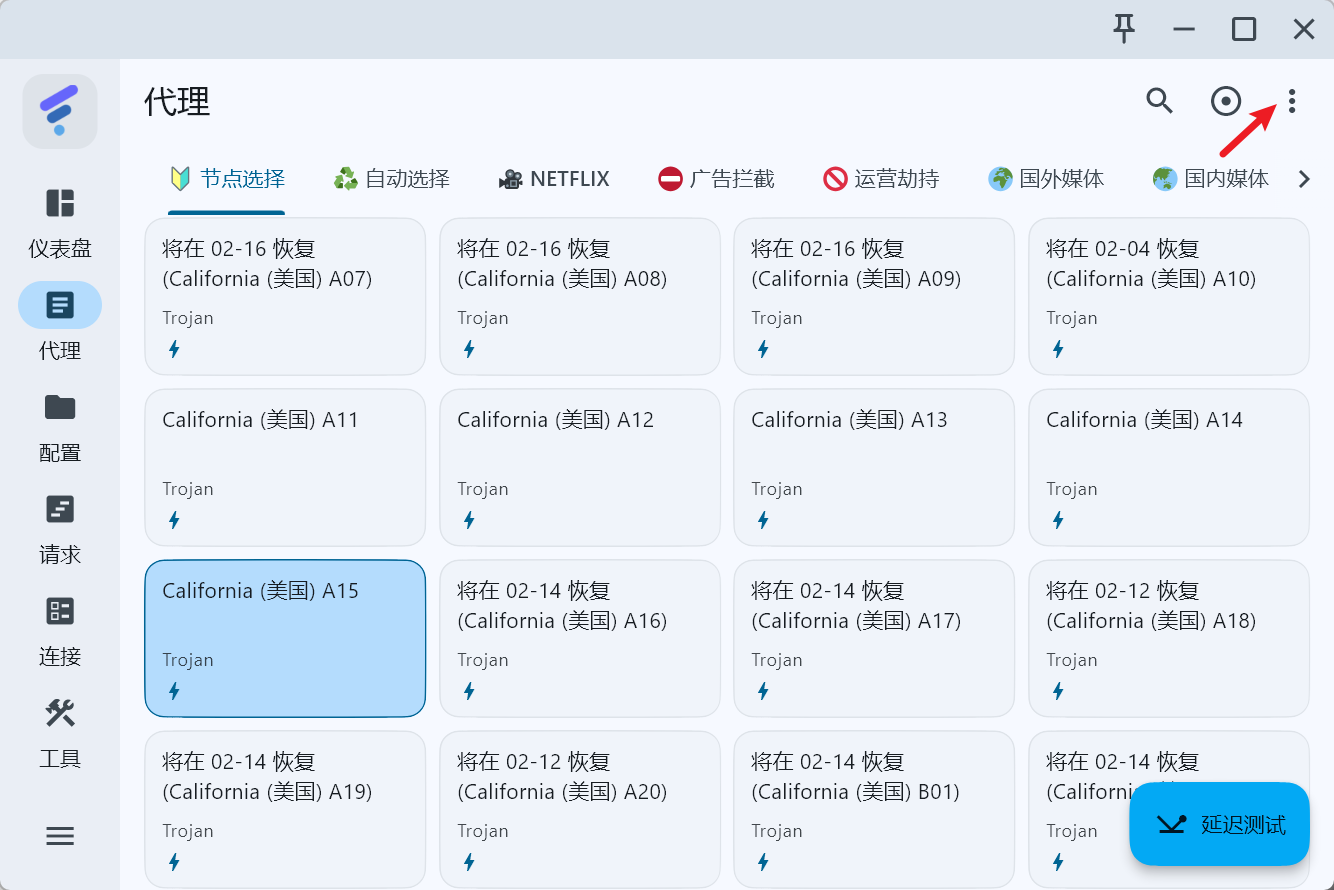
Task: Open the three-dot more options menu
Action: click(1291, 101)
